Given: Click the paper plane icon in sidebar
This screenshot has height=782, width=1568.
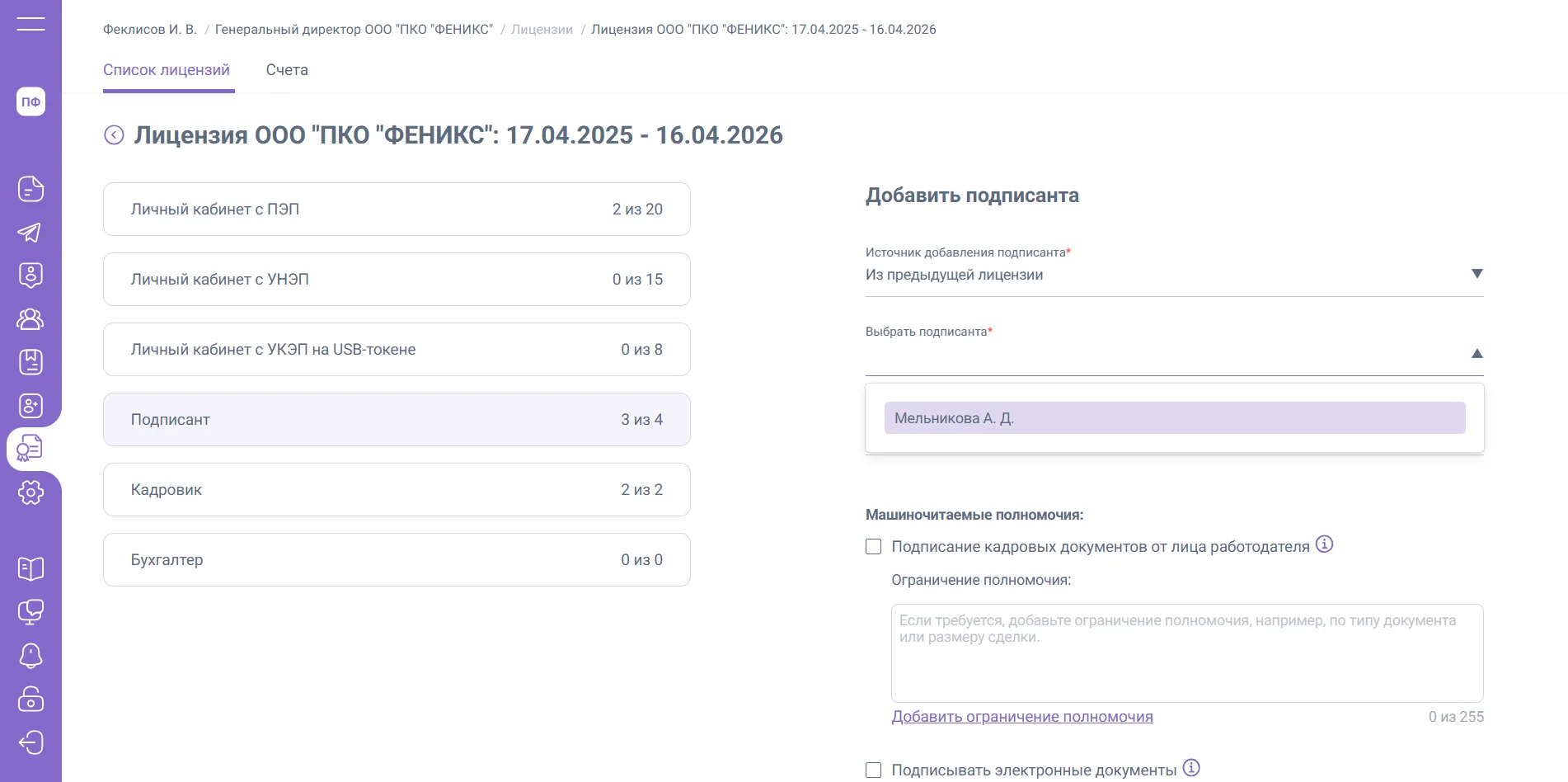Looking at the screenshot, I should [x=31, y=233].
